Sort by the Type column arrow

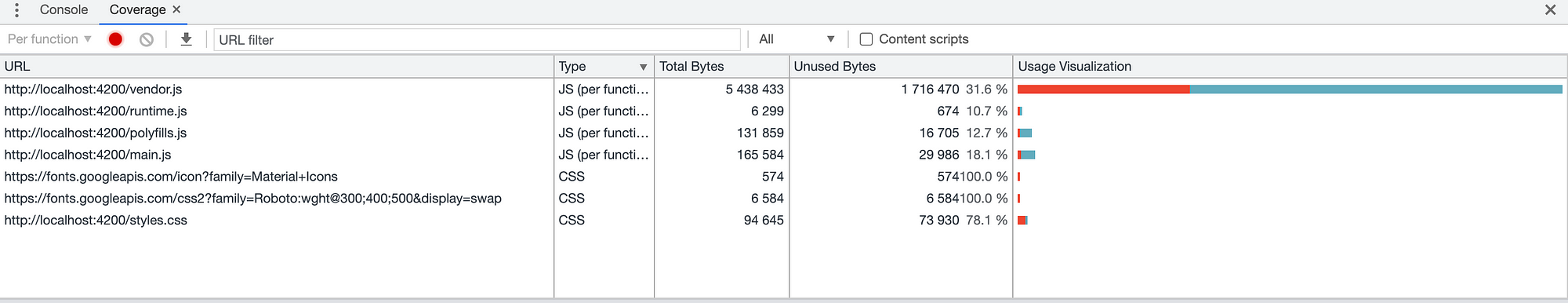click(x=643, y=67)
